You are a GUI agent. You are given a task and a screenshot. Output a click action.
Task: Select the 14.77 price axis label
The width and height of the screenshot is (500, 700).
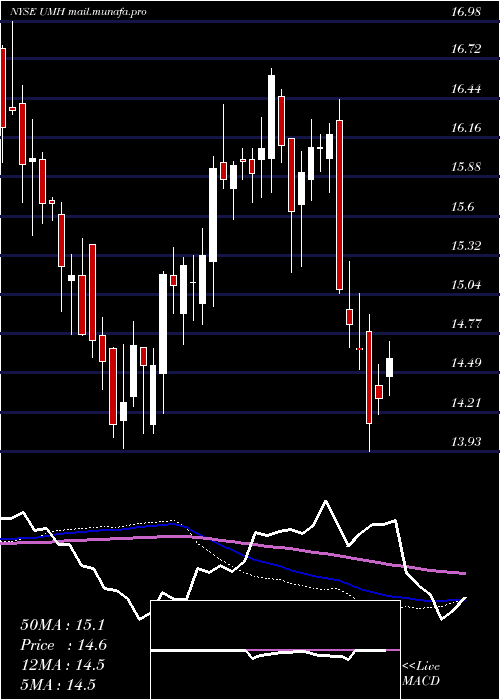[466, 324]
